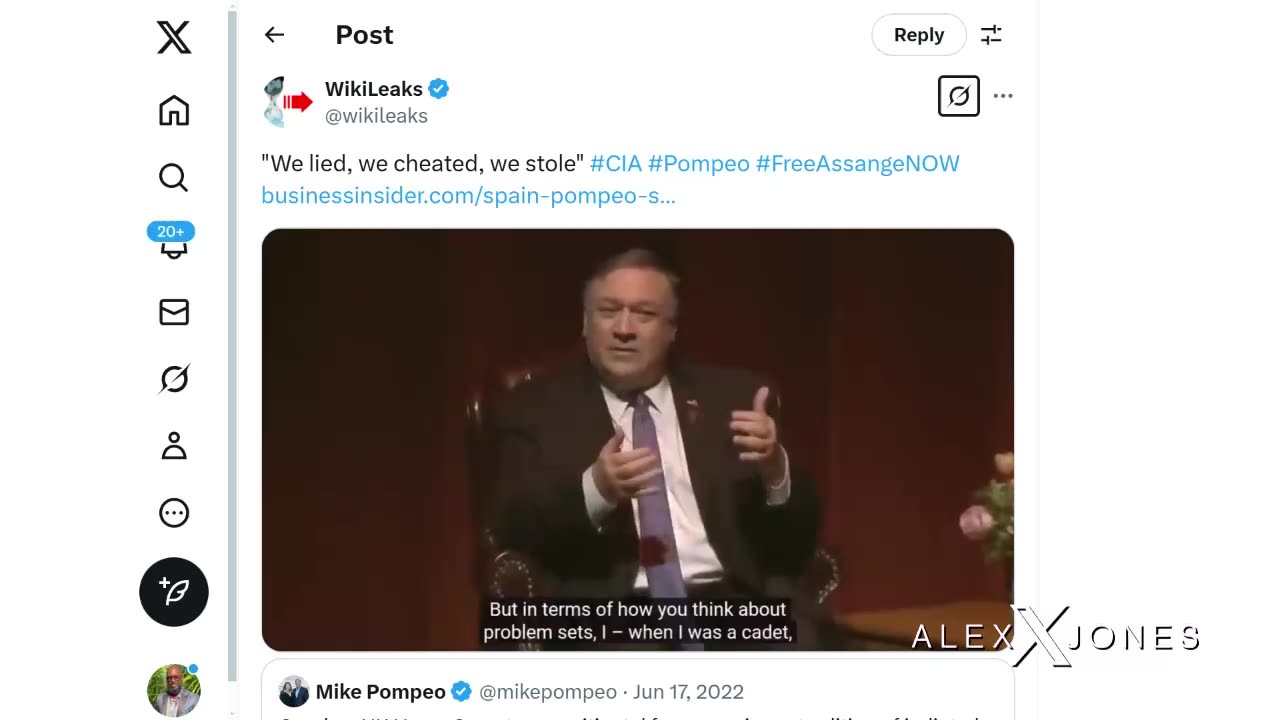Screen dimensions: 1280x720
Task: Open the Profile person icon
Action: coord(174,446)
